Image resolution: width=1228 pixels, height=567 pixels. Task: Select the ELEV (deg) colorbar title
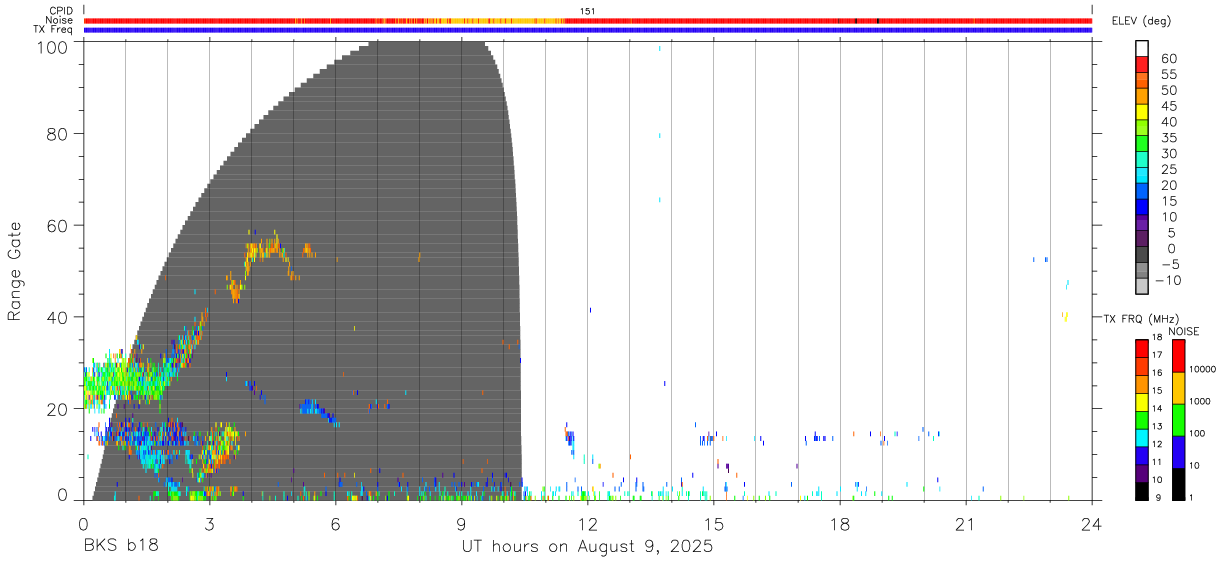click(x=1140, y=21)
